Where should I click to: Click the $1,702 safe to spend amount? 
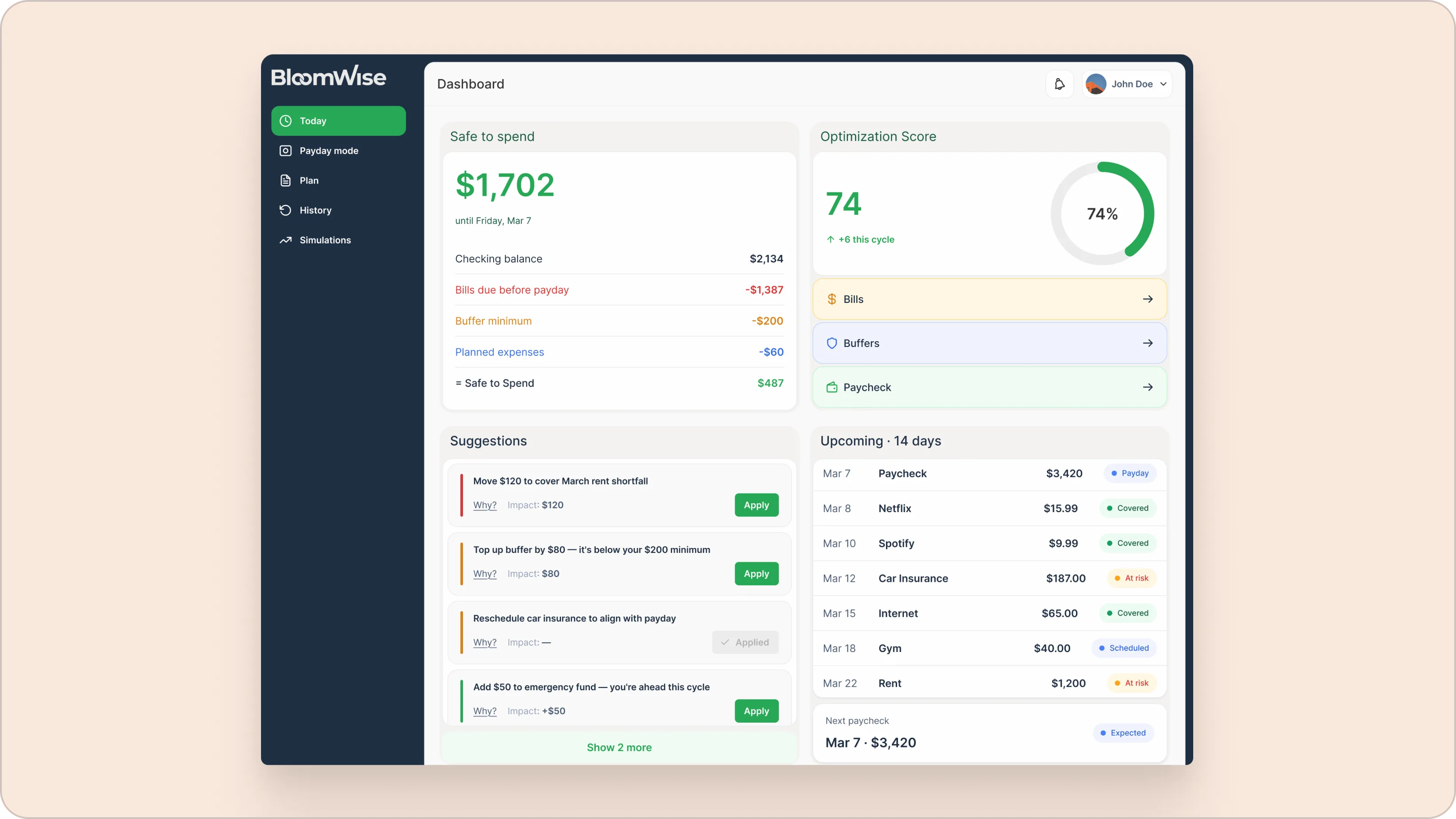[x=505, y=185]
